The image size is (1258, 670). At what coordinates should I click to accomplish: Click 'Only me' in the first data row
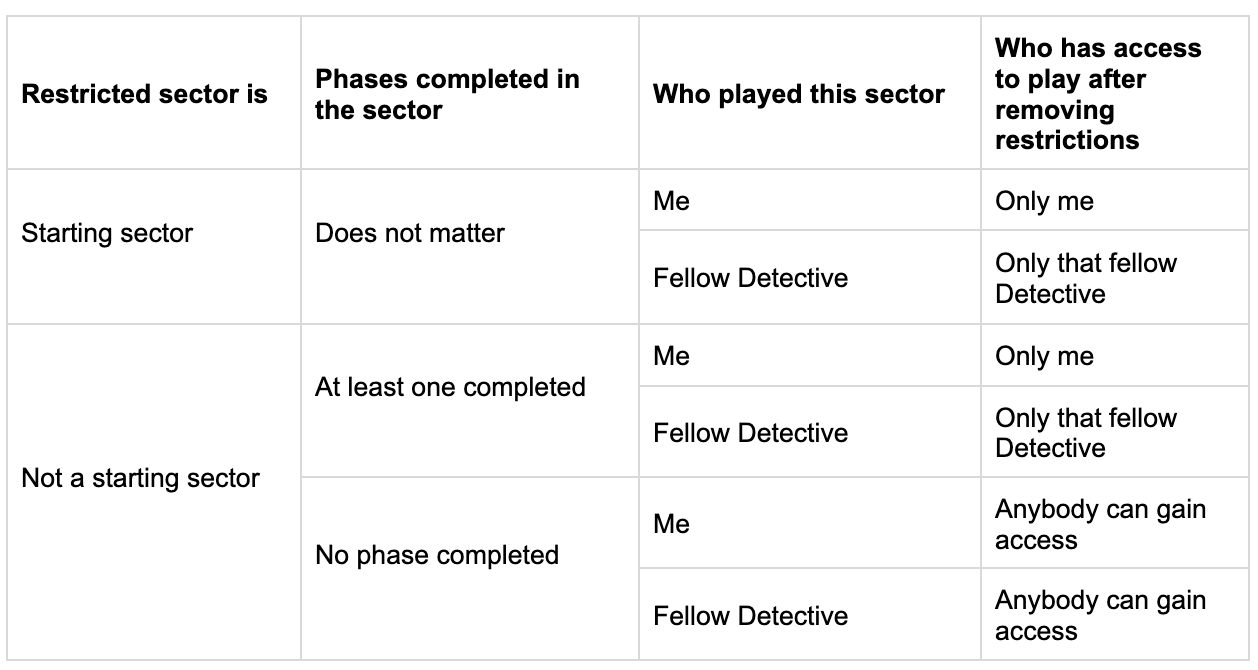[1044, 202]
